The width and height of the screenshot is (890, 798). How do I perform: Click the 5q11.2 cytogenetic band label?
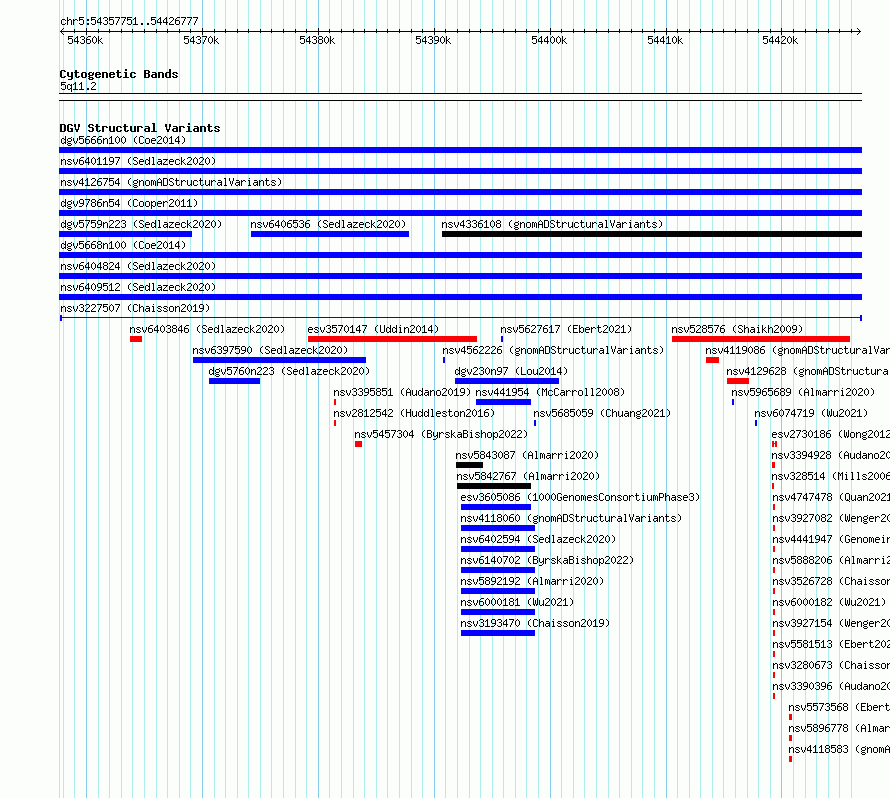tap(78, 86)
